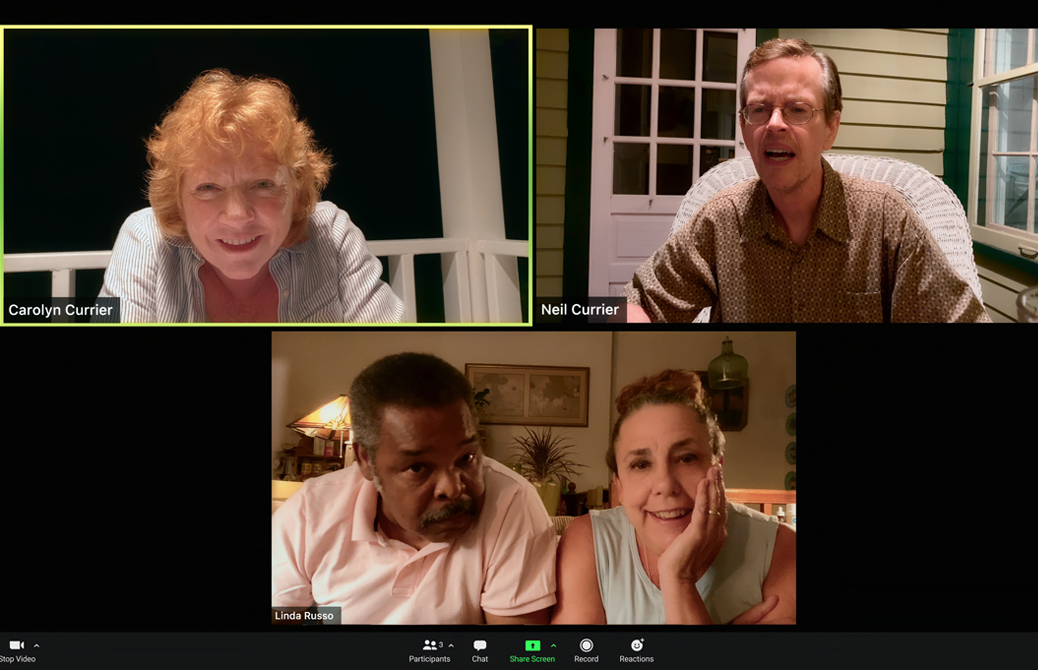The image size is (1038, 670).
Task: Toggle your camera off via Stop Video
Action: (x=15, y=645)
